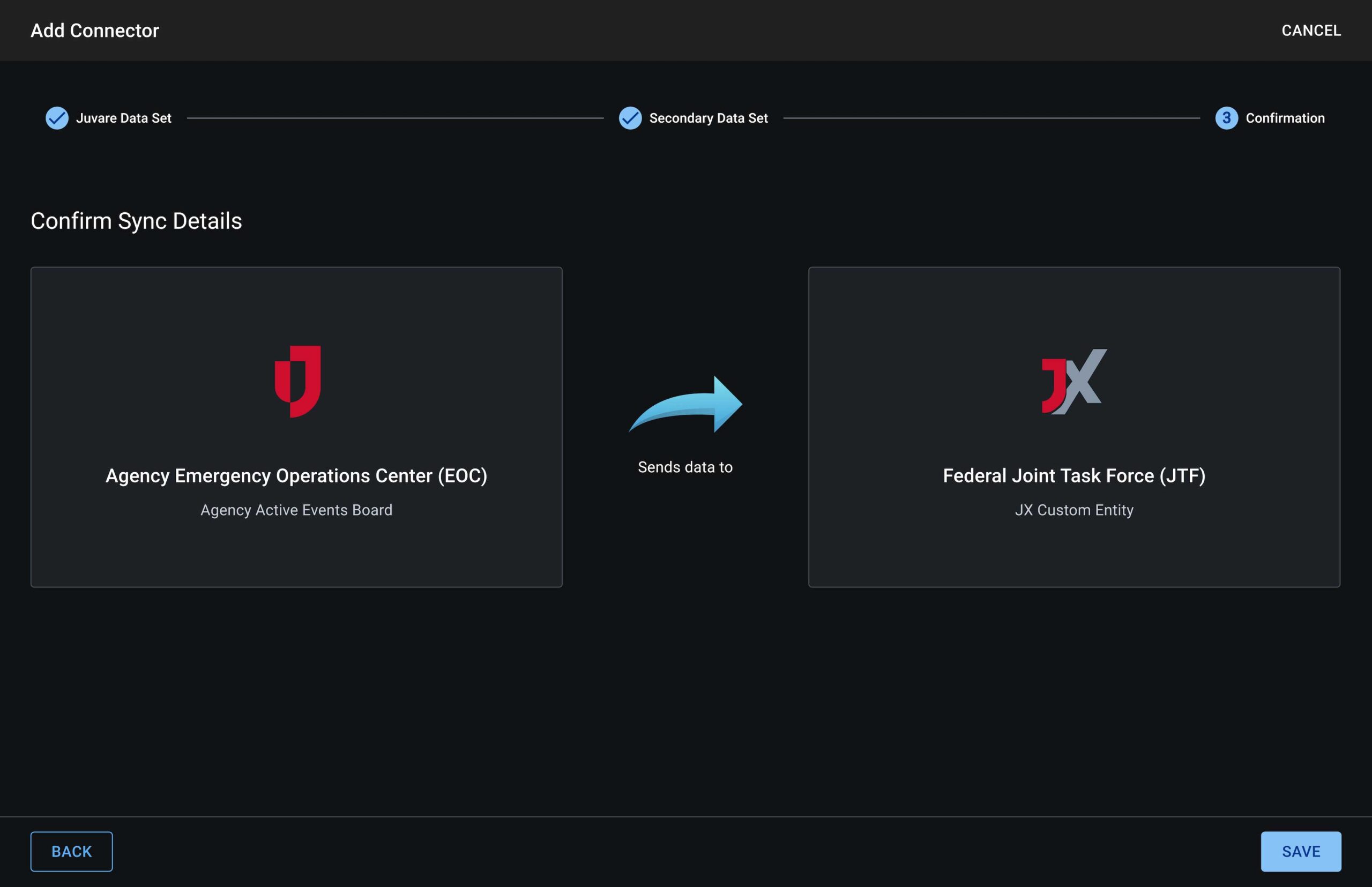Click the Sends data to label

(685, 467)
